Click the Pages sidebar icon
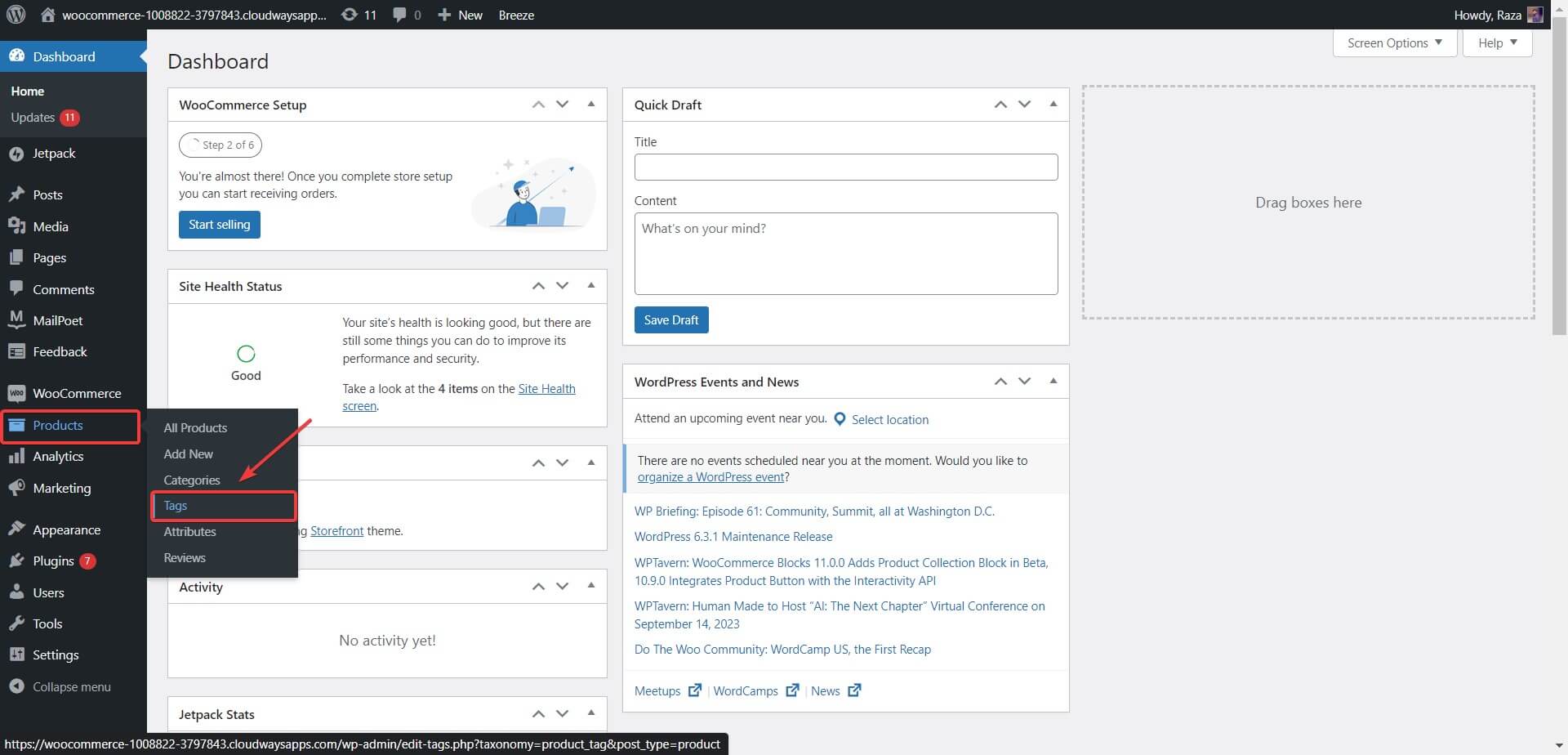 coord(16,257)
